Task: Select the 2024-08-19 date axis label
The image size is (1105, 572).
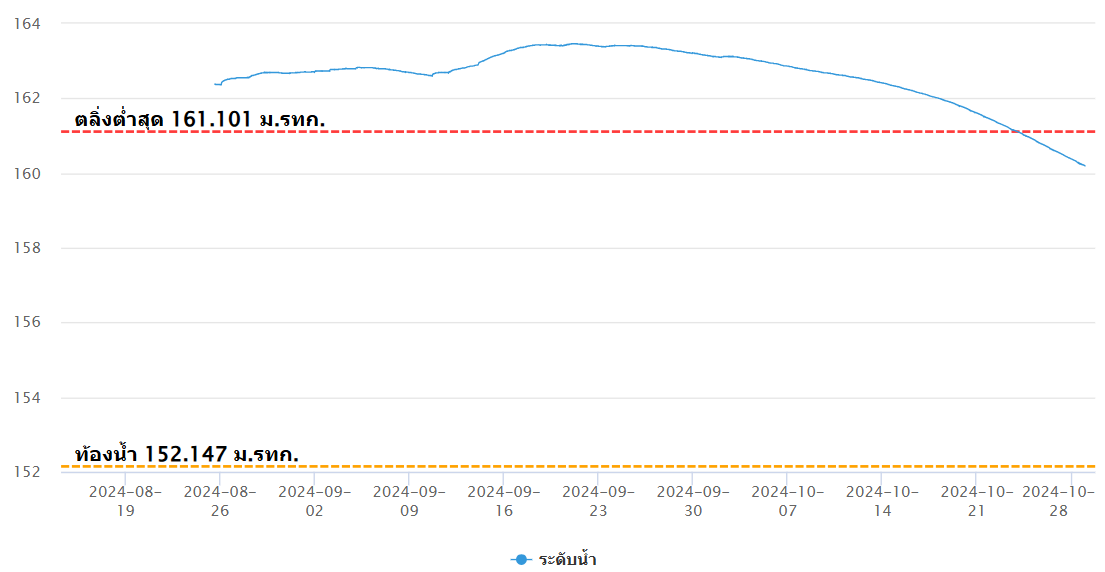Action: 125,502
